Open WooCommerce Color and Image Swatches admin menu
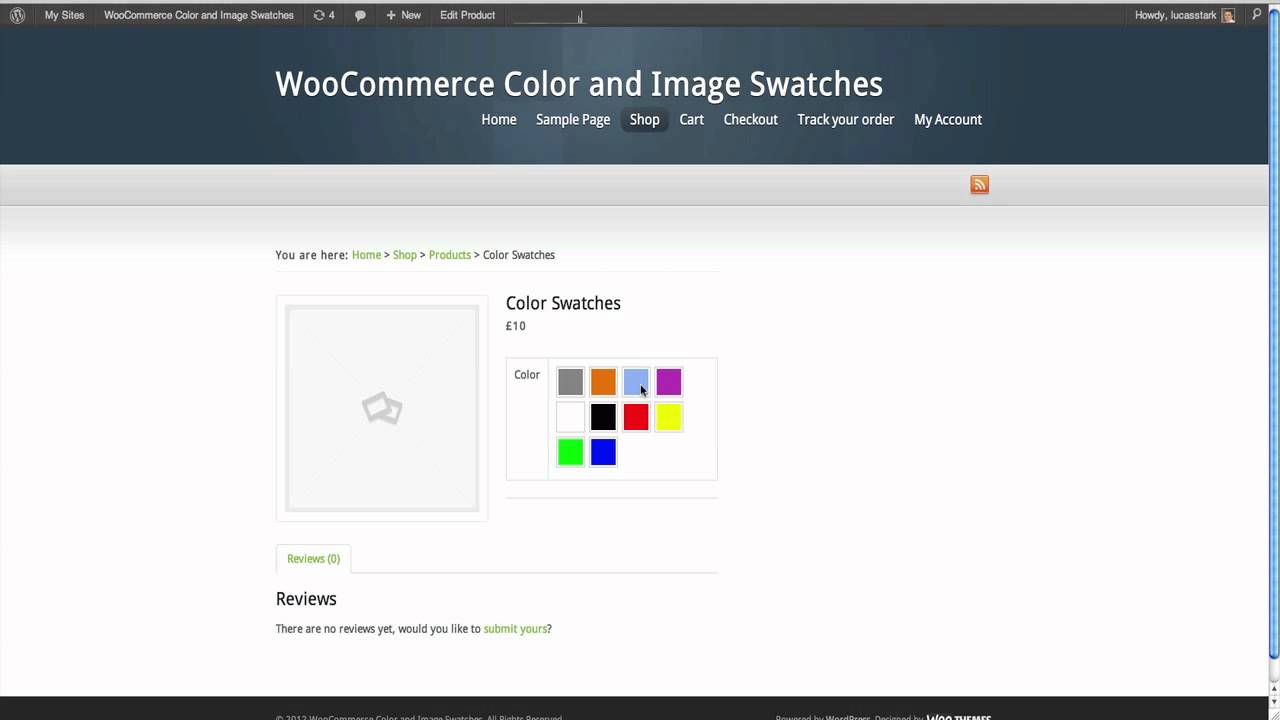Viewport: 1280px width, 720px height. point(199,15)
